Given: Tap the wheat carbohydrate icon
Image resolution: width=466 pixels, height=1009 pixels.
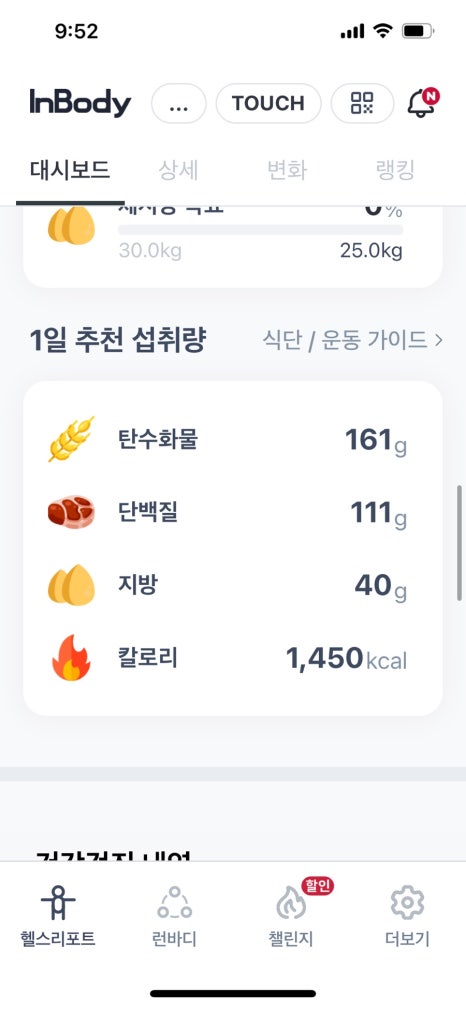Looking at the screenshot, I should pyautogui.click(x=71, y=439).
